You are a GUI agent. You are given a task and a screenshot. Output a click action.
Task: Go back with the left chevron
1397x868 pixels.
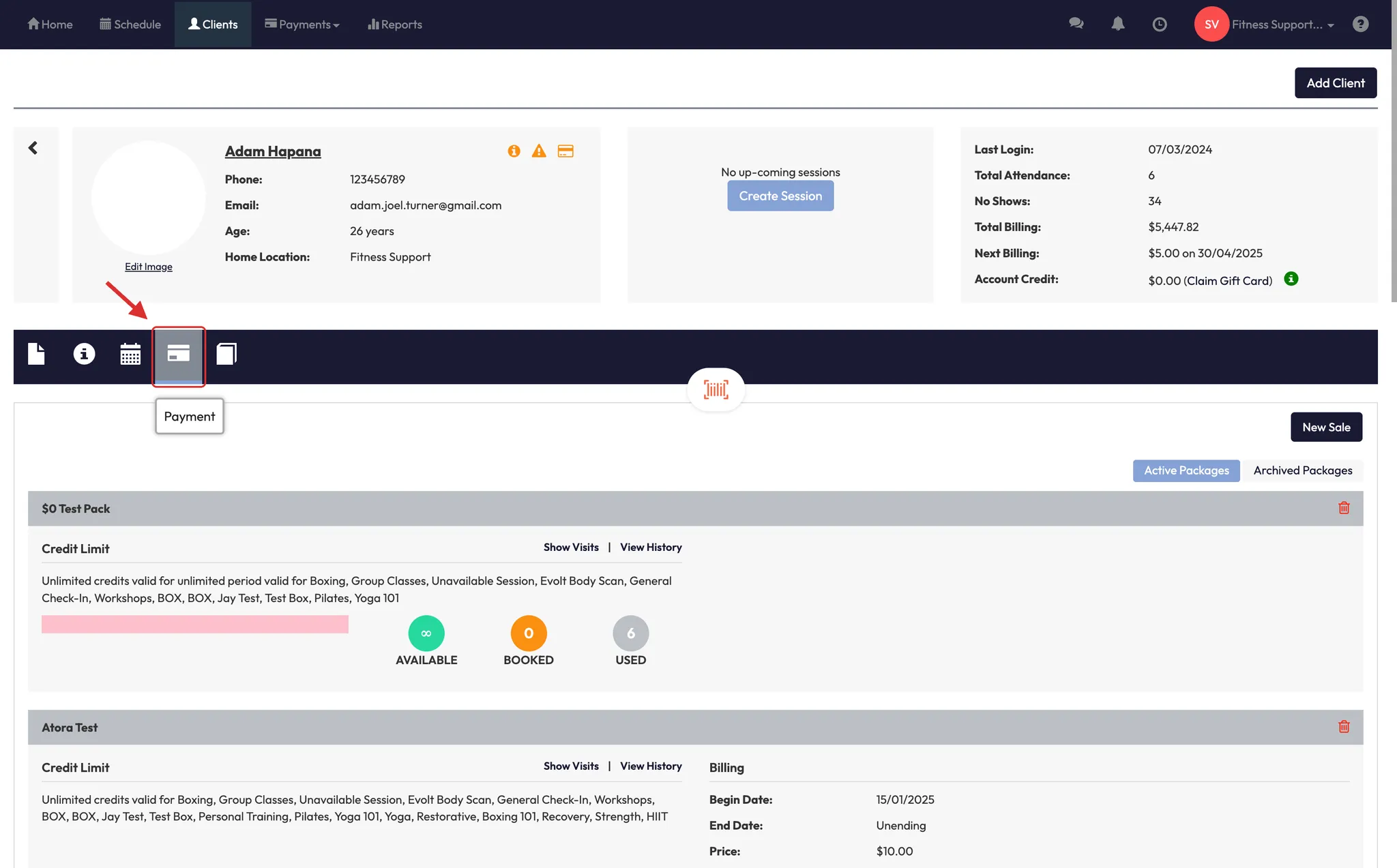[x=33, y=148]
